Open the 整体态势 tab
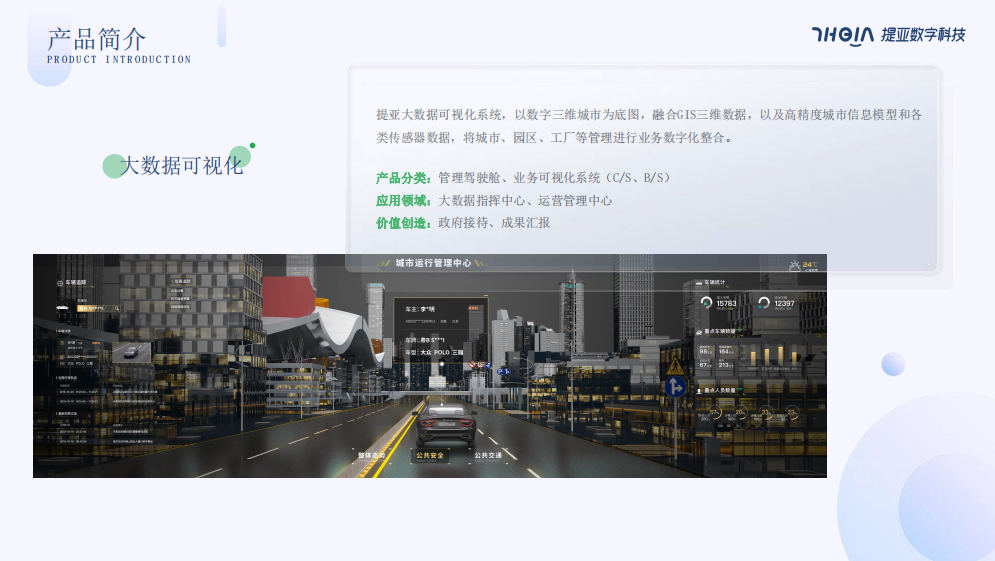 (x=371, y=455)
